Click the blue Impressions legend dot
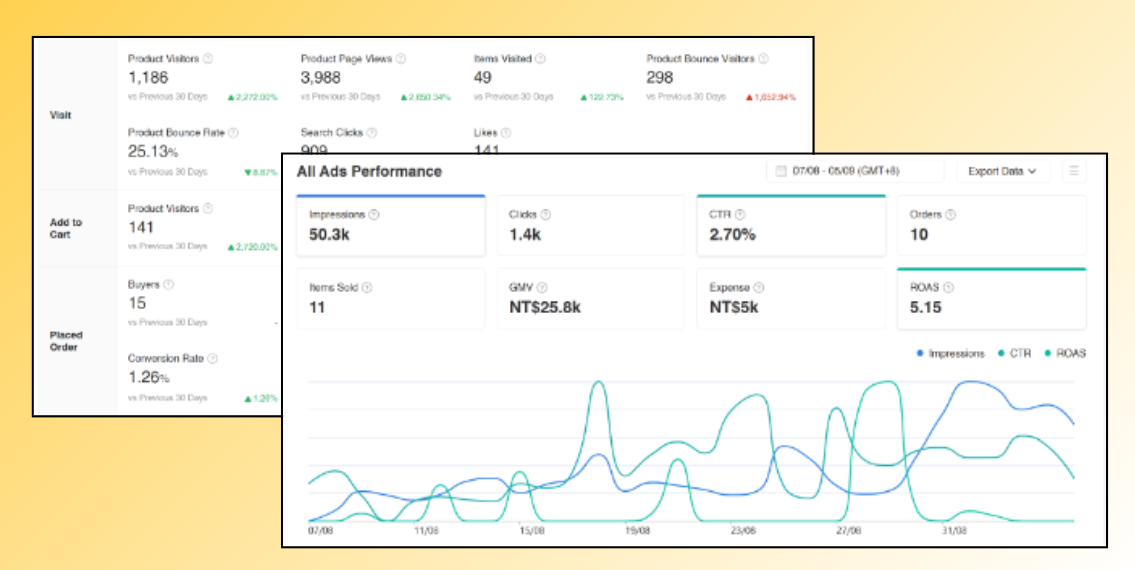1135x570 pixels. click(920, 354)
